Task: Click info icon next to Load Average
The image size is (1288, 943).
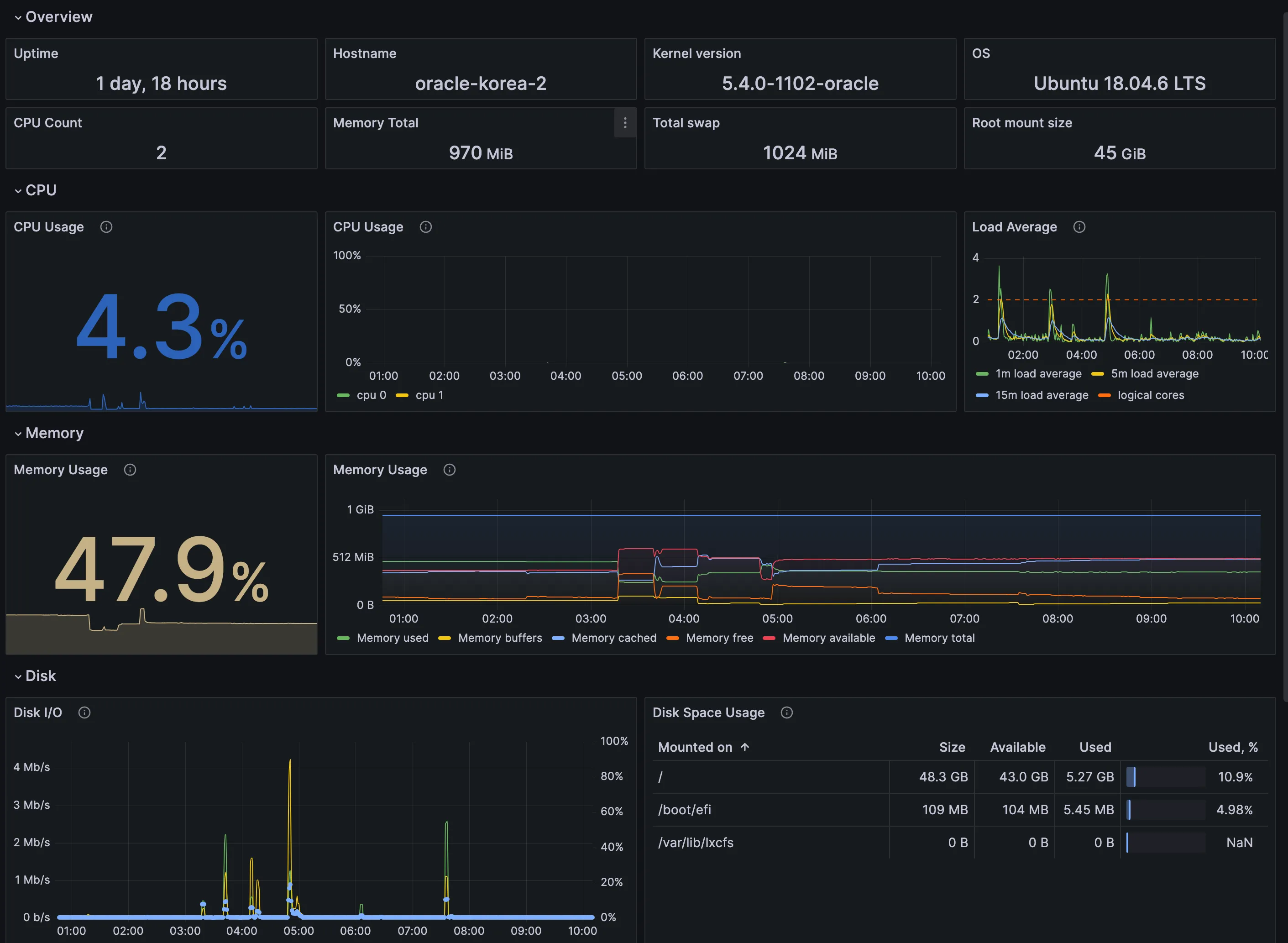Action: click(x=1079, y=227)
